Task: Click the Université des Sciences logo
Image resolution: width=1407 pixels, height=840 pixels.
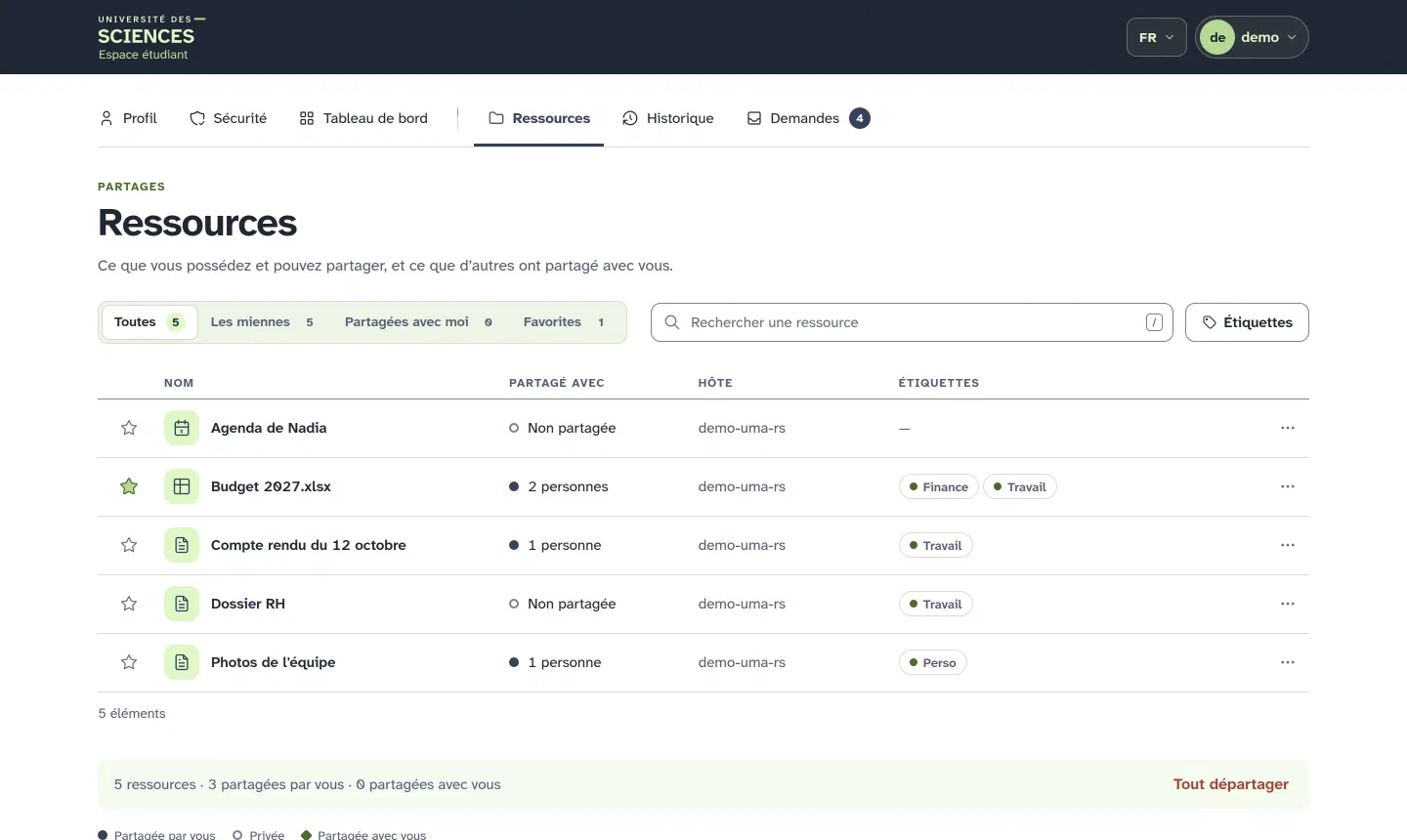Action: (x=151, y=37)
